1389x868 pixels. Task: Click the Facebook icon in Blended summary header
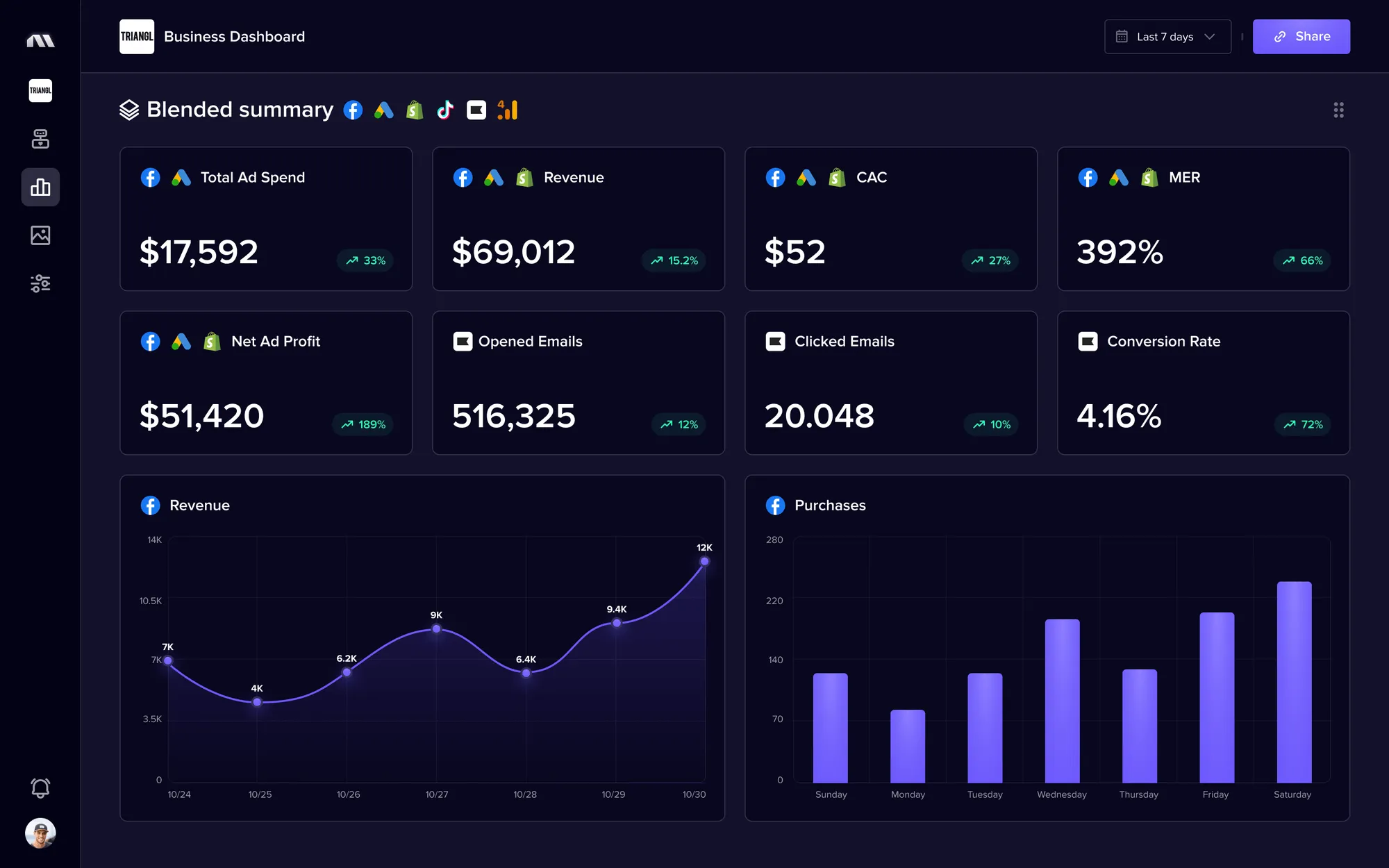click(x=353, y=110)
